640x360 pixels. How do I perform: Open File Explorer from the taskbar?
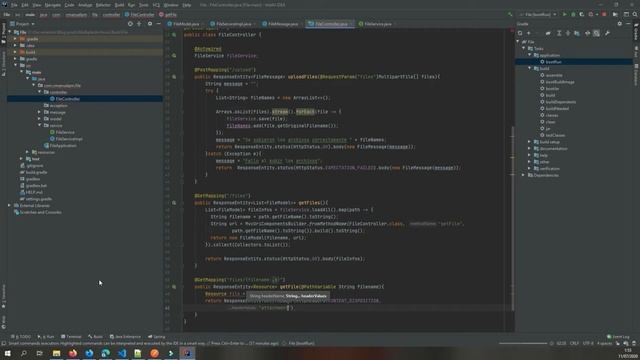(x=56, y=353)
